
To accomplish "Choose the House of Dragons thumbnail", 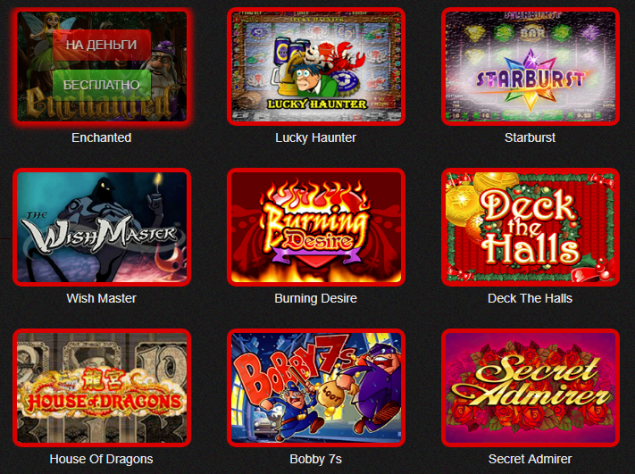I will [x=102, y=388].
